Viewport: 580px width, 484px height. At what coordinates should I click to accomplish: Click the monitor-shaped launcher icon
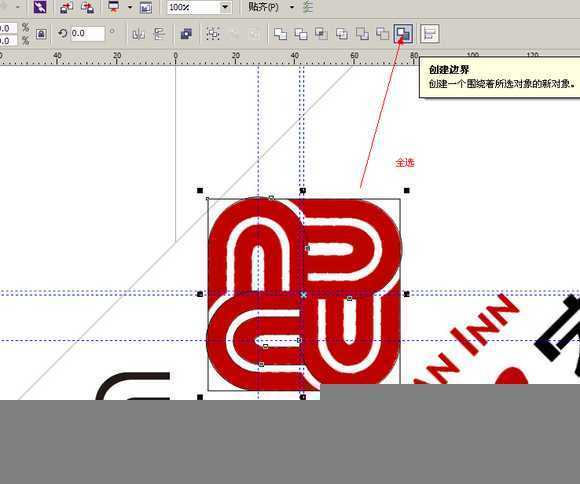[x=114, y=7]
